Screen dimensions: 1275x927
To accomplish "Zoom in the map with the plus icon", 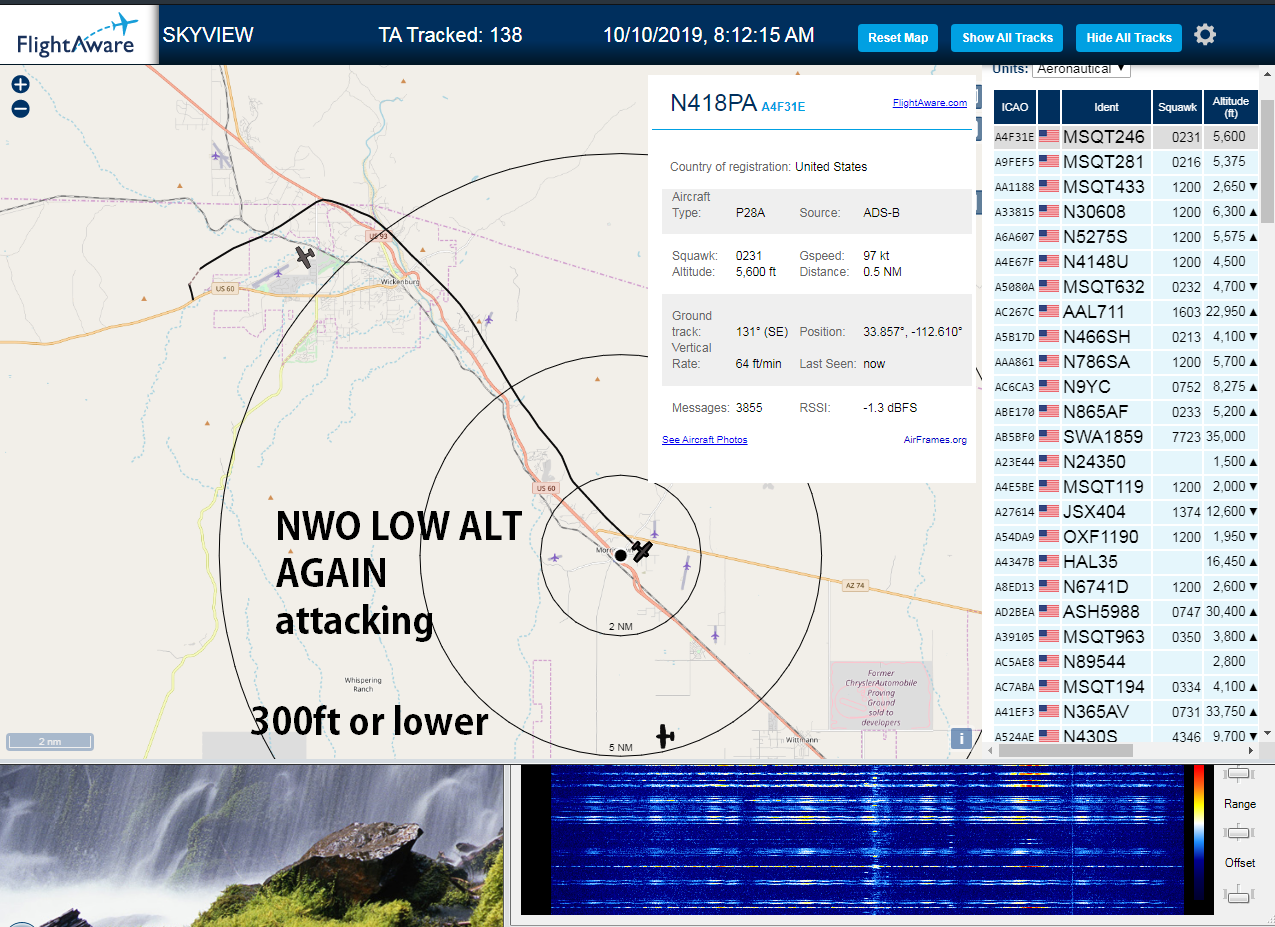I will [x=20, y=85].
